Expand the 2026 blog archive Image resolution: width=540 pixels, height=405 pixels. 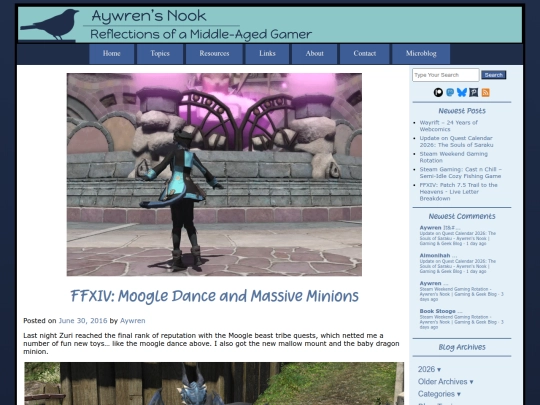pos(429,369)
